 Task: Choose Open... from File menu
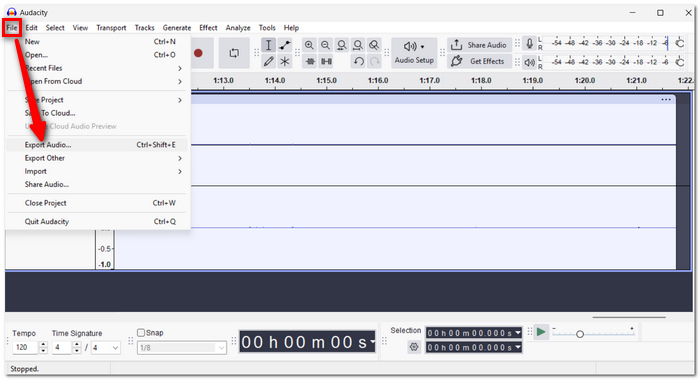coord(97,55)
